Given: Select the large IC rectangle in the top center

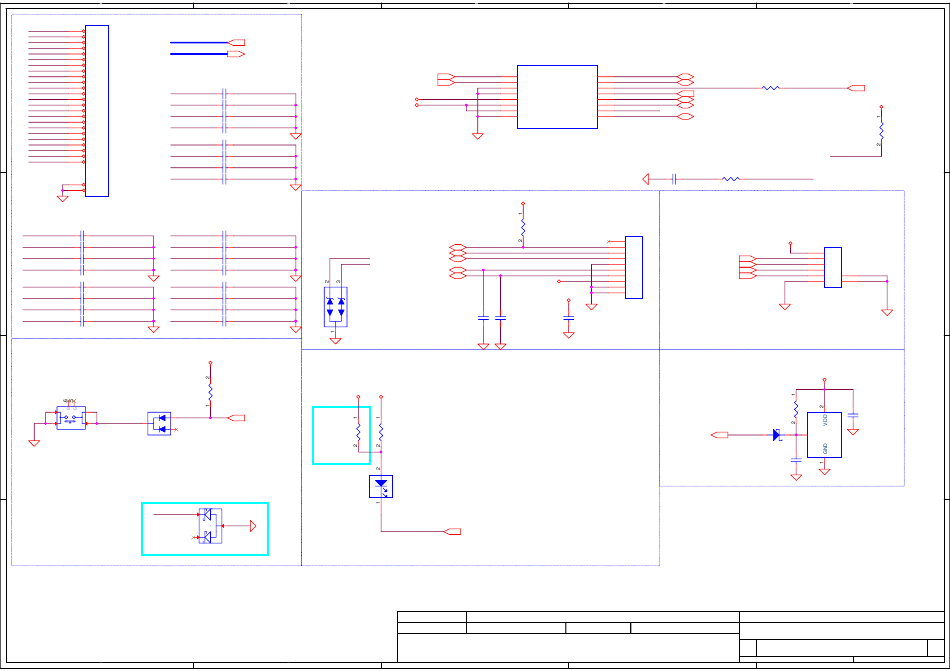Looking at the screenshot, I should (557, 97).
